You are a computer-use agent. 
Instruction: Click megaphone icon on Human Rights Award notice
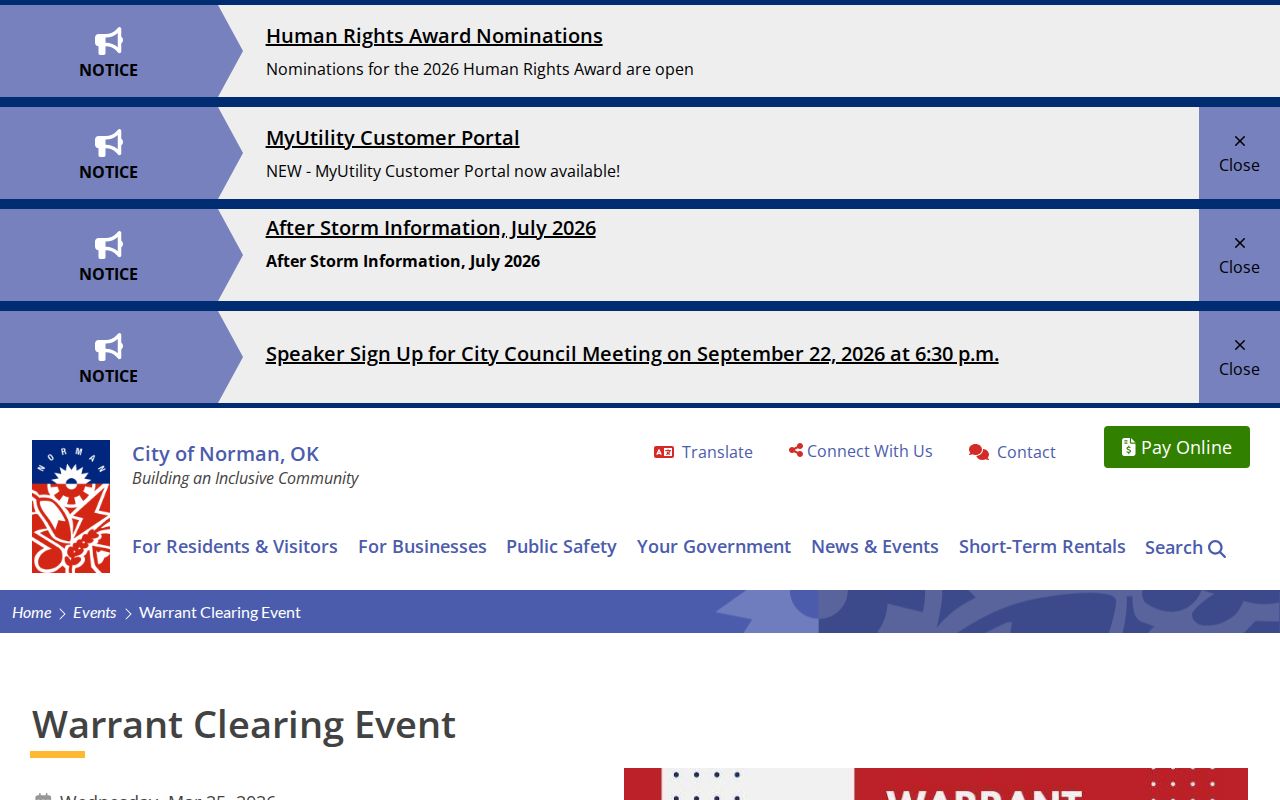109,41
